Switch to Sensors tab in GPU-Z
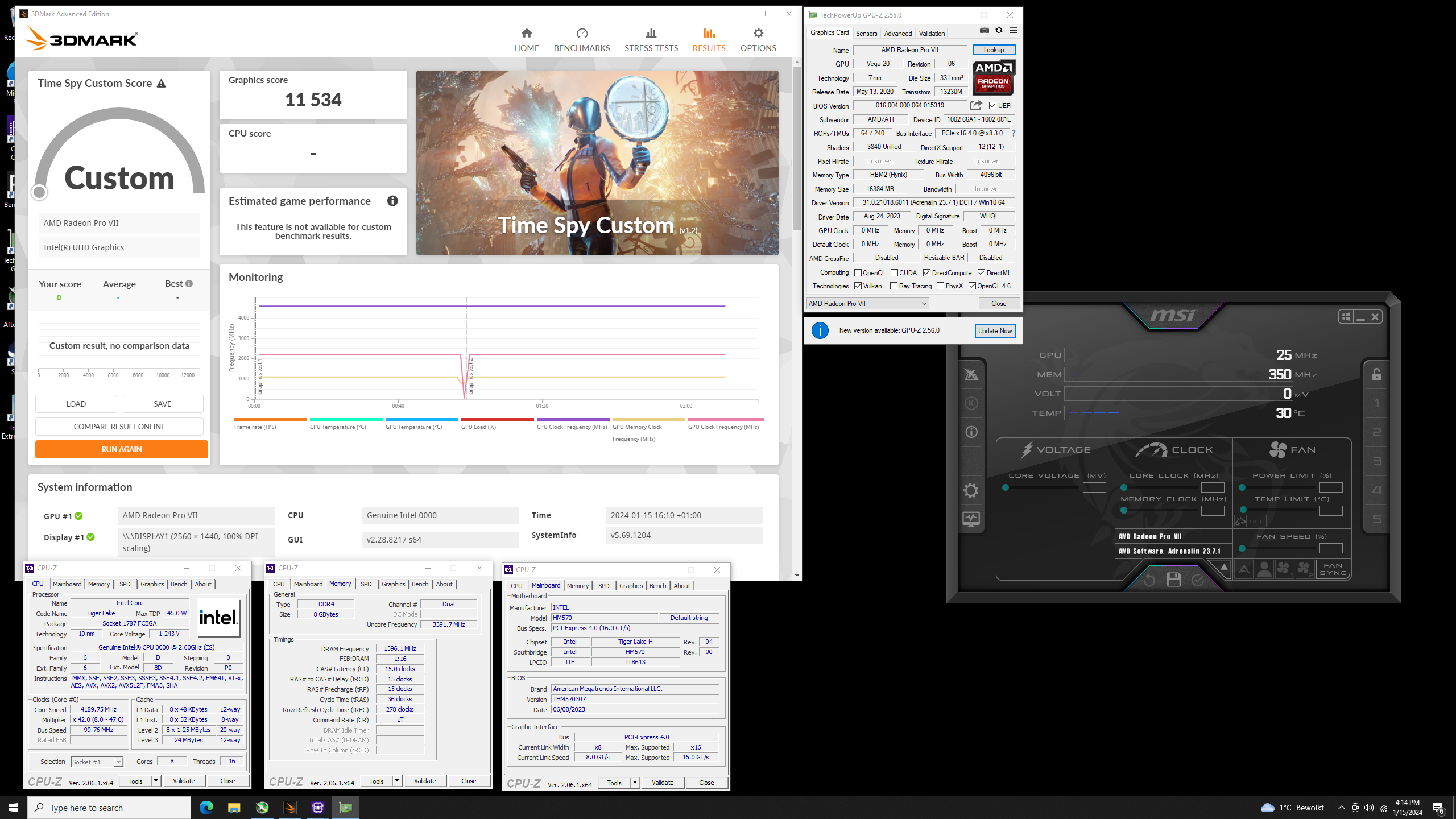This screenshot has height=819, width=1456. (866, 34)
